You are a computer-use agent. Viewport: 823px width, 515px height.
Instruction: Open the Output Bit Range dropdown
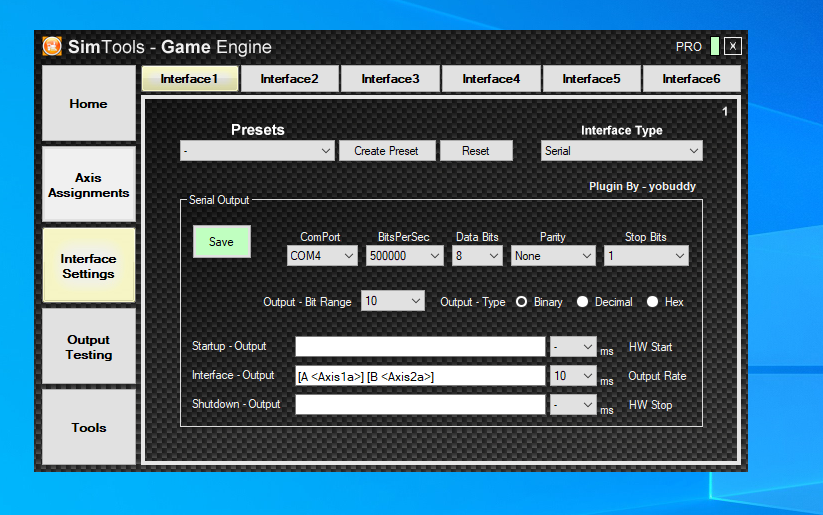pyautogui.click(x=393, y=301)
